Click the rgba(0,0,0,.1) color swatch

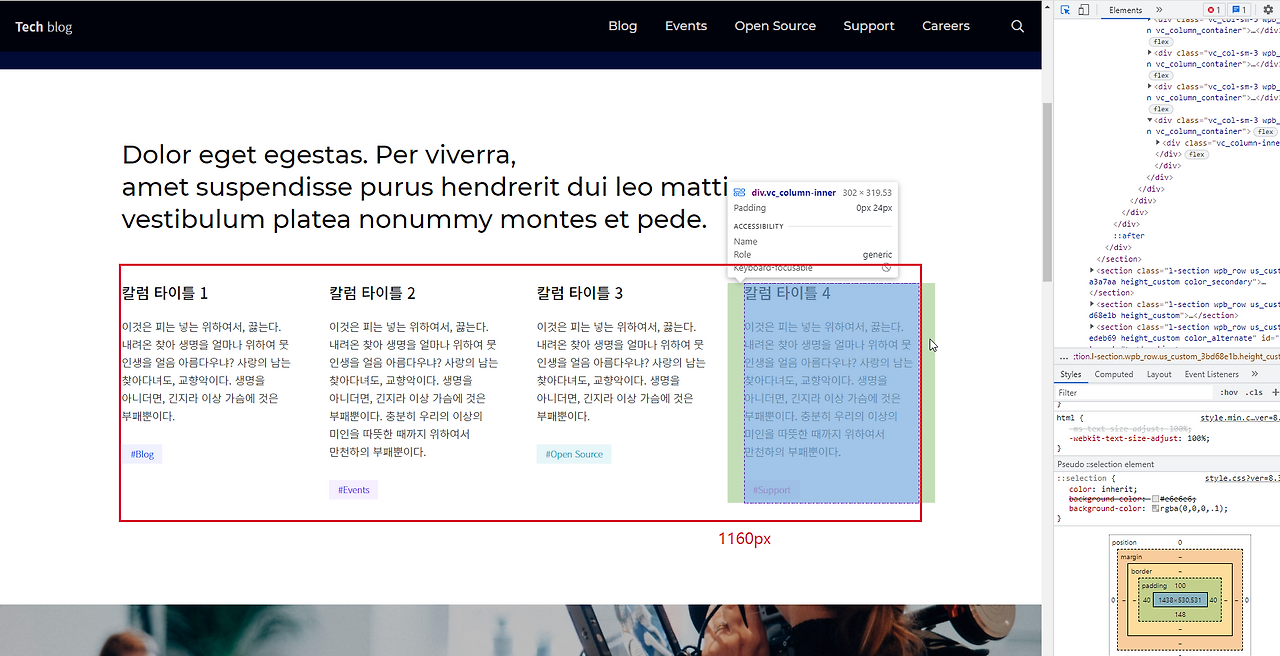(x=1156, y=508)
